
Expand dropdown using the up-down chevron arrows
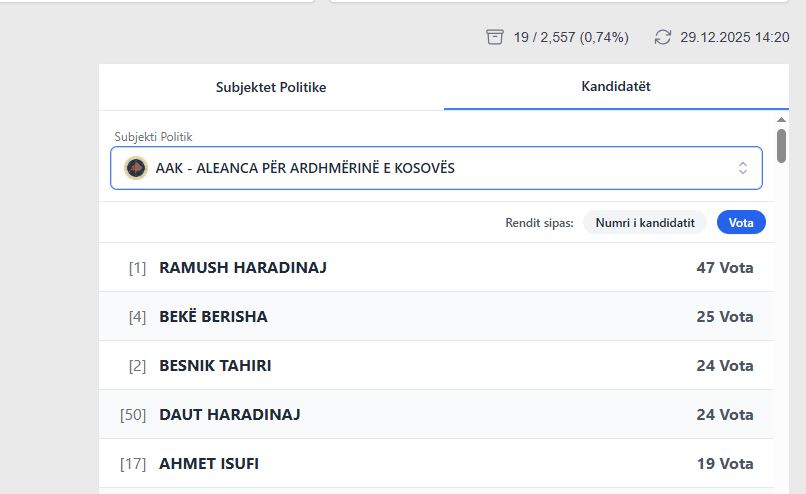click(742, 168)
